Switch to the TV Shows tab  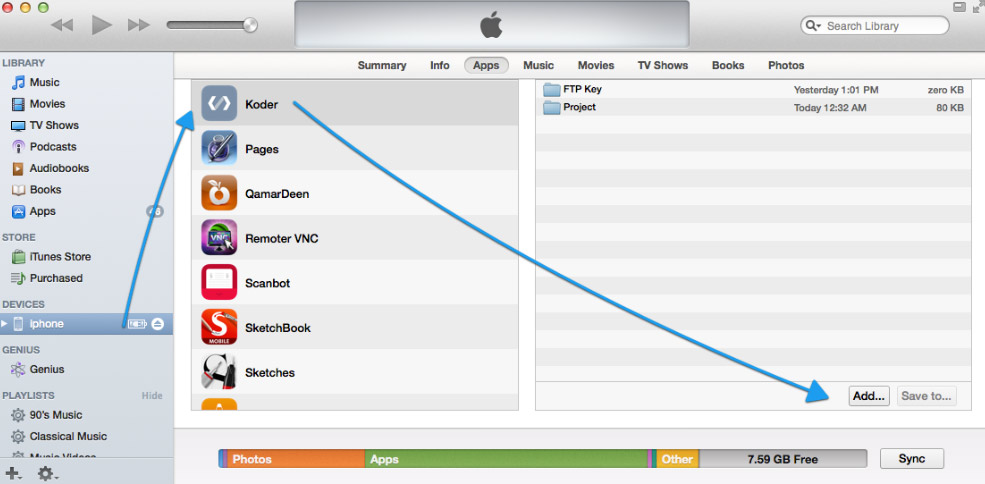(x=663, y=65)
